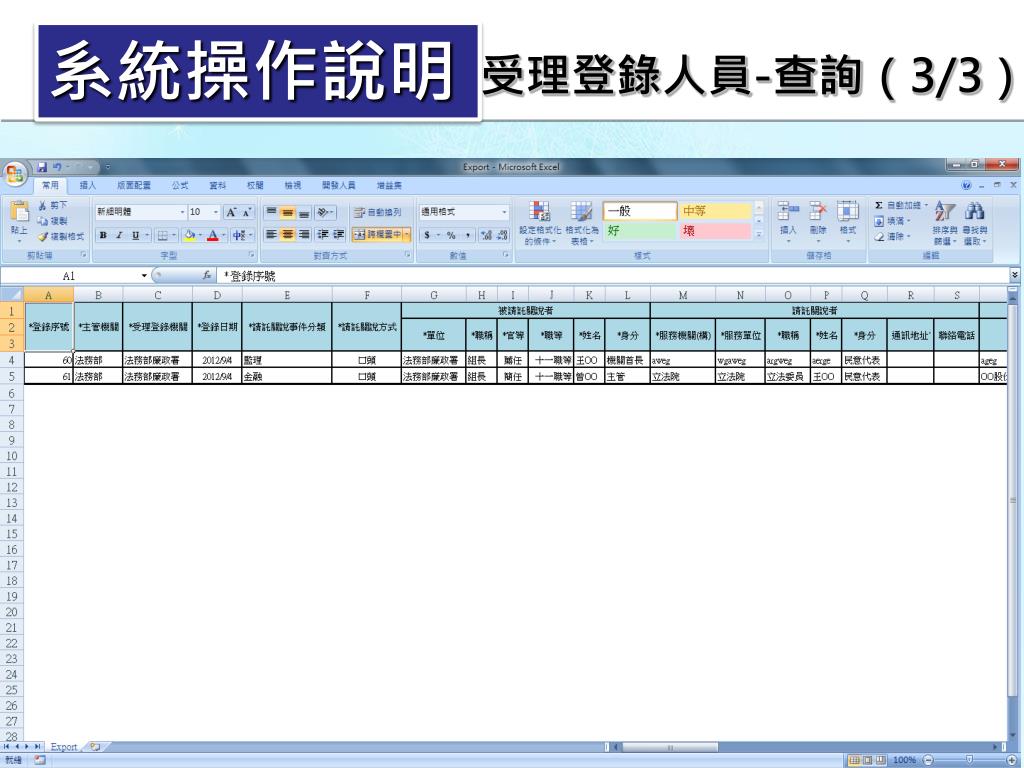
Task: Toggle Center horizontal alignment
Action: 287,234
